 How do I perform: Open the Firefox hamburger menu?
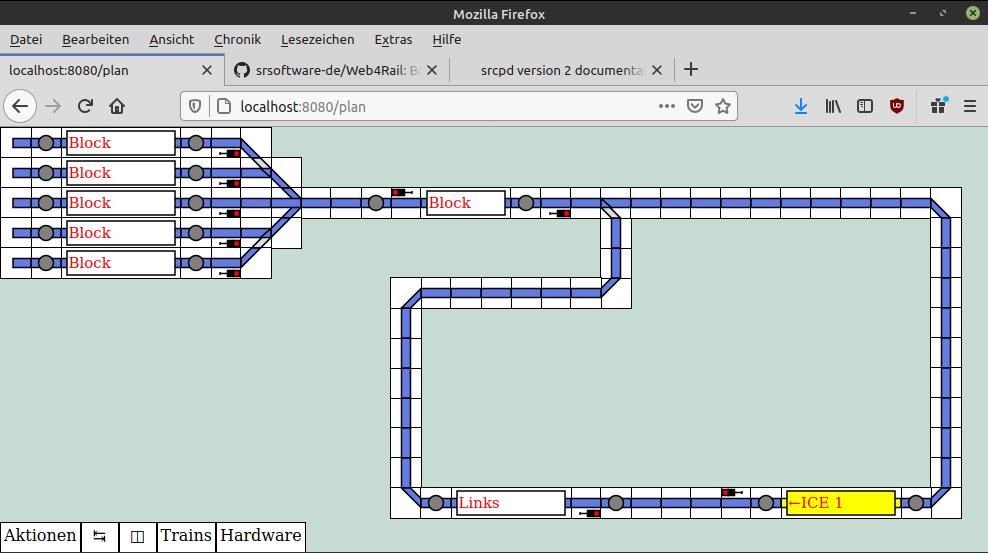(x=969, y=106)
